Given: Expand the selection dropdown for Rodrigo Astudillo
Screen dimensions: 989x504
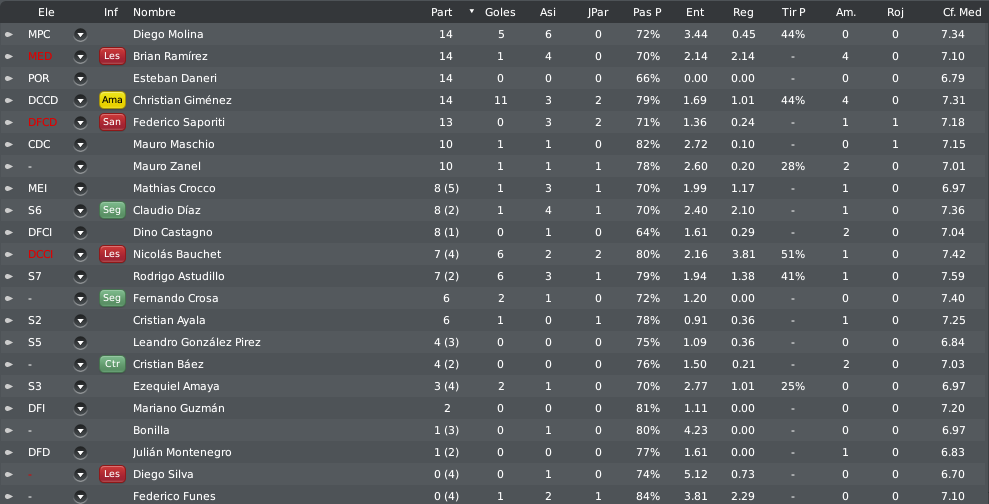Looking at the screenshot, I should pos(80,276).
